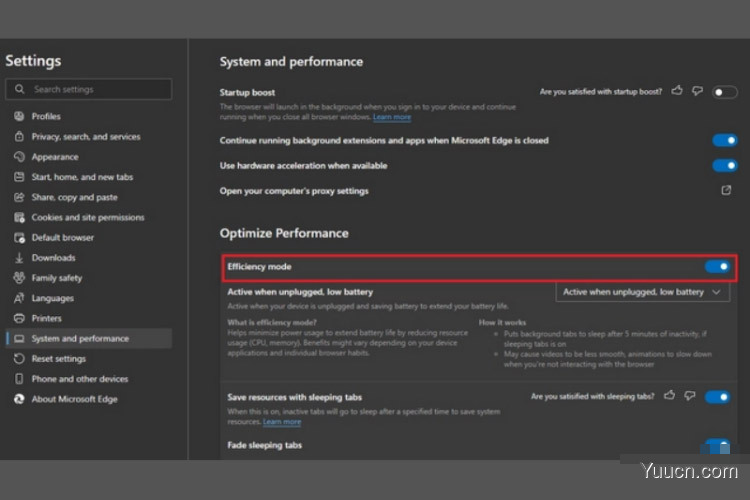The height and width of the screenshot is (500, 750).
Task: Give thumbs down for startup boost
Action: [697, 90]
